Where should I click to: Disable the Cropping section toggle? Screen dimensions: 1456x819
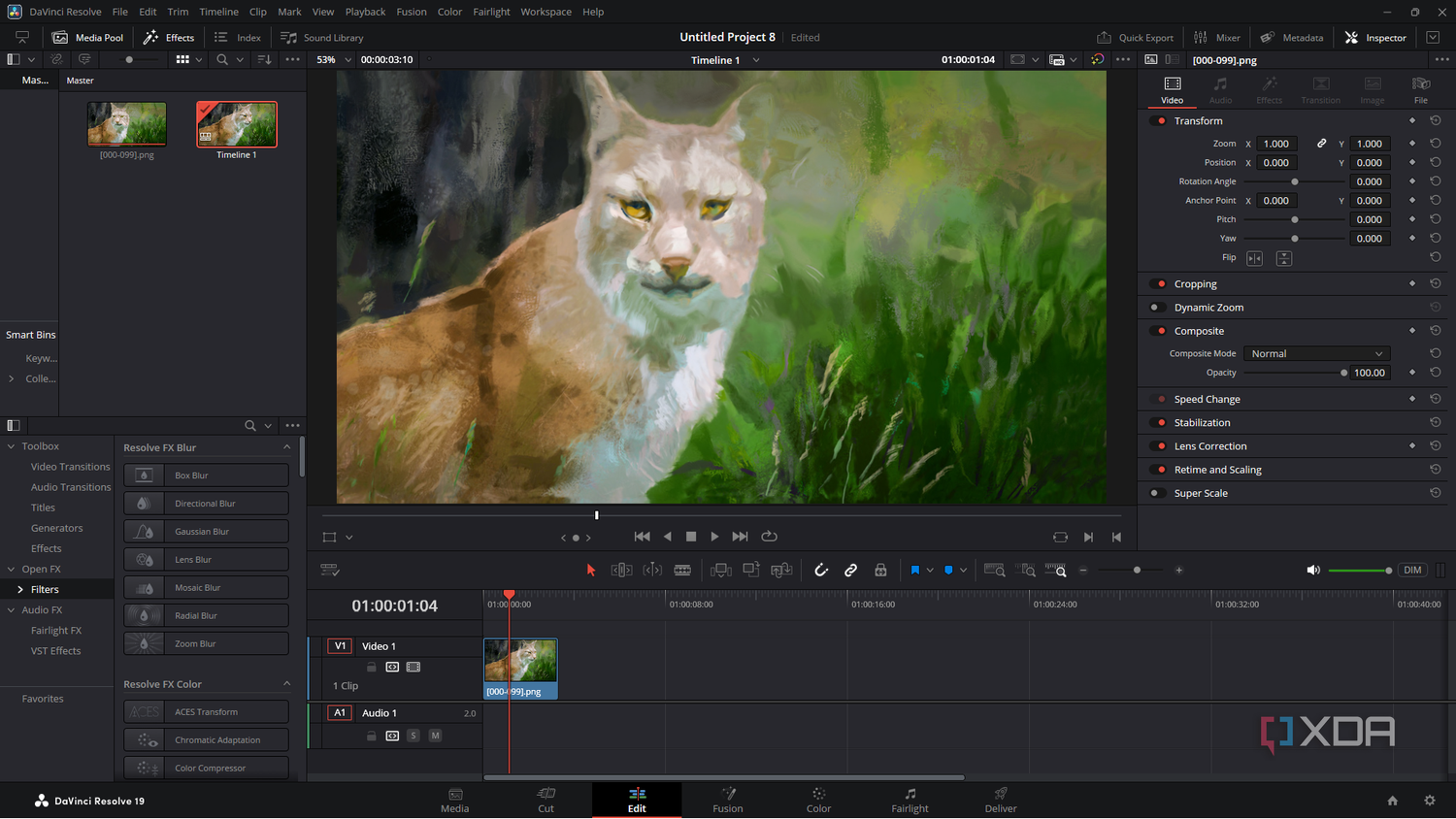click(x=1157, y=284)
